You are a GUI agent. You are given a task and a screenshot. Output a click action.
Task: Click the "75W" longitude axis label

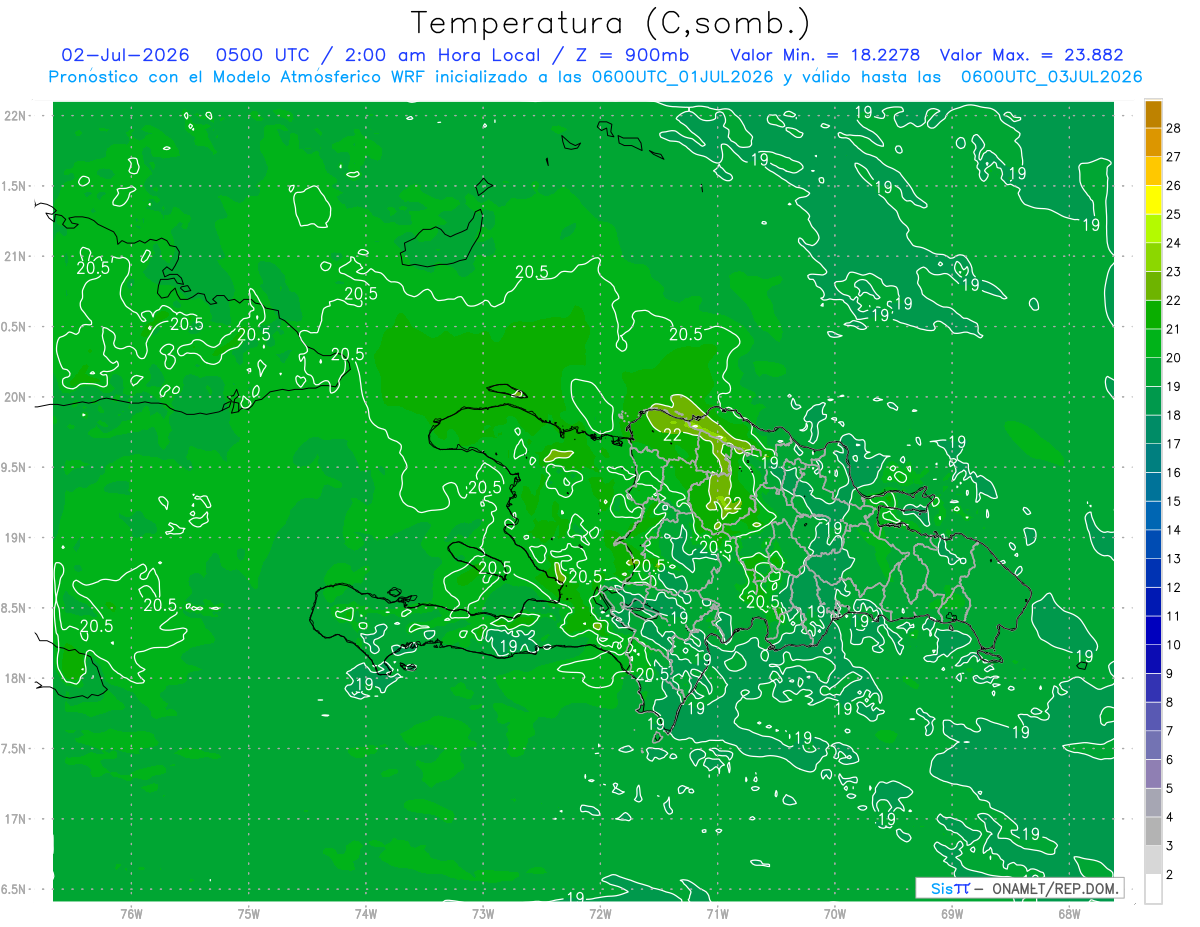coord(249,914)
